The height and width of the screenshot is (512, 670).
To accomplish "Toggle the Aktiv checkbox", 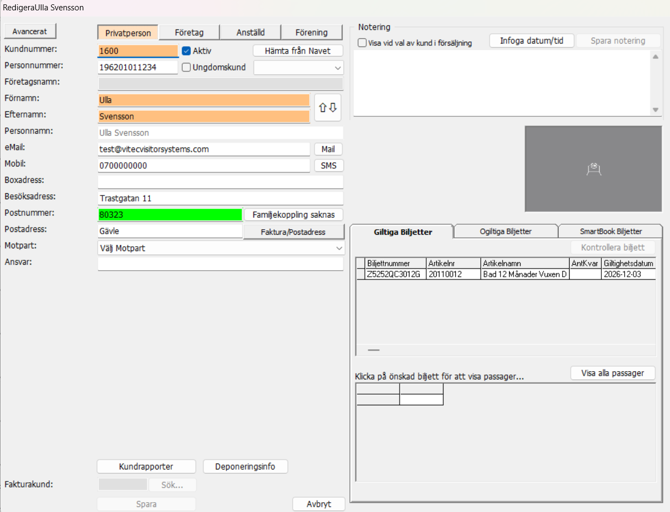I will click(x=186, y=51).
